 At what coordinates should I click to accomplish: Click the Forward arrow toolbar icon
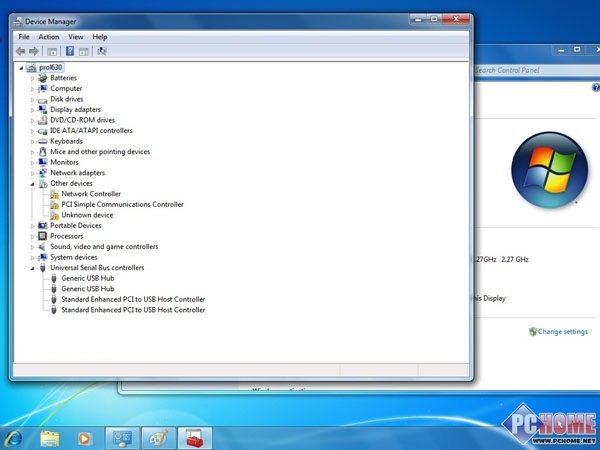coord(34,51)
